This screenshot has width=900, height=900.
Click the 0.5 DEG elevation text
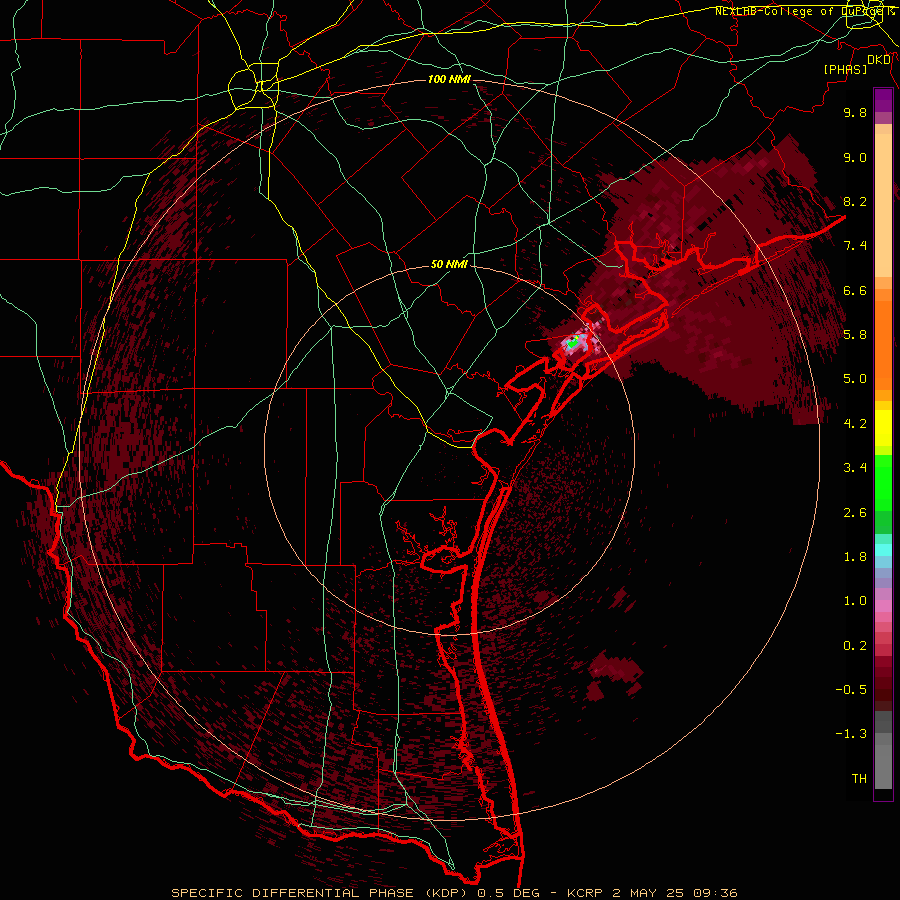pos(509,893)
